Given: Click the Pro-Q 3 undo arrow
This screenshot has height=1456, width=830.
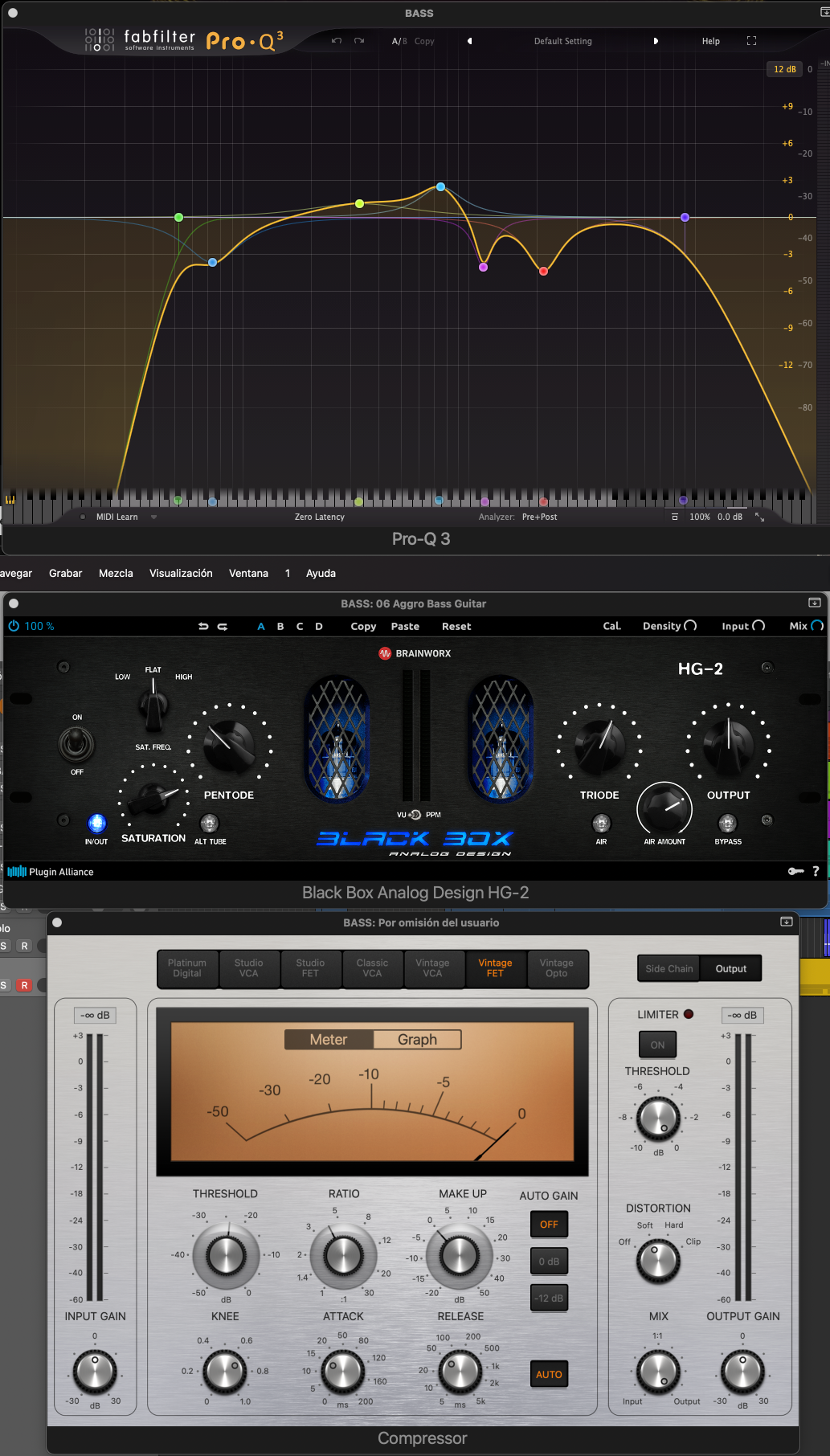Looking at the screenshot, I should coord(337,41).
